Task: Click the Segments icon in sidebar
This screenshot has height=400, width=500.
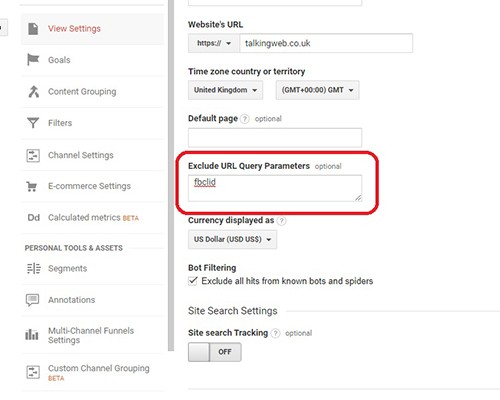Action: [33, 268]
